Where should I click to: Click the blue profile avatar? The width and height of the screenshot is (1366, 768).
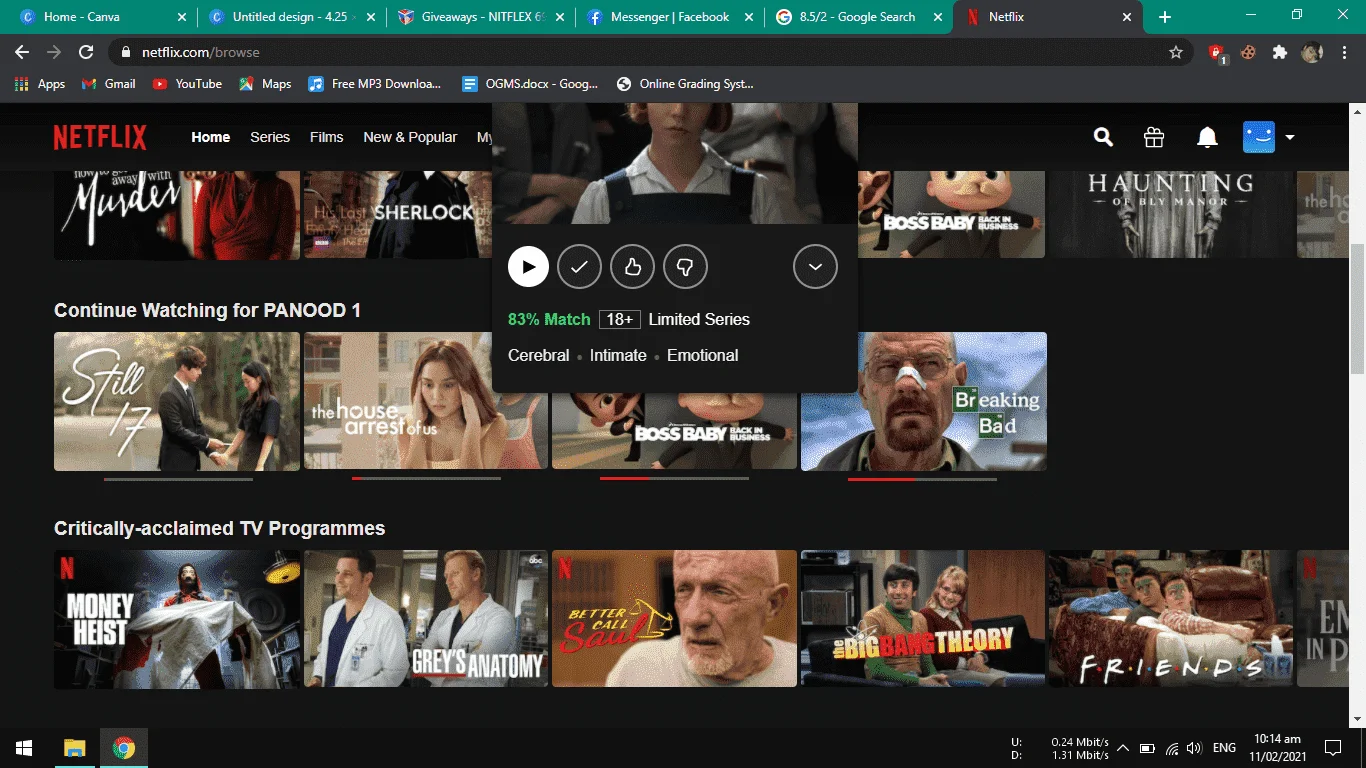coord(1259,137)
